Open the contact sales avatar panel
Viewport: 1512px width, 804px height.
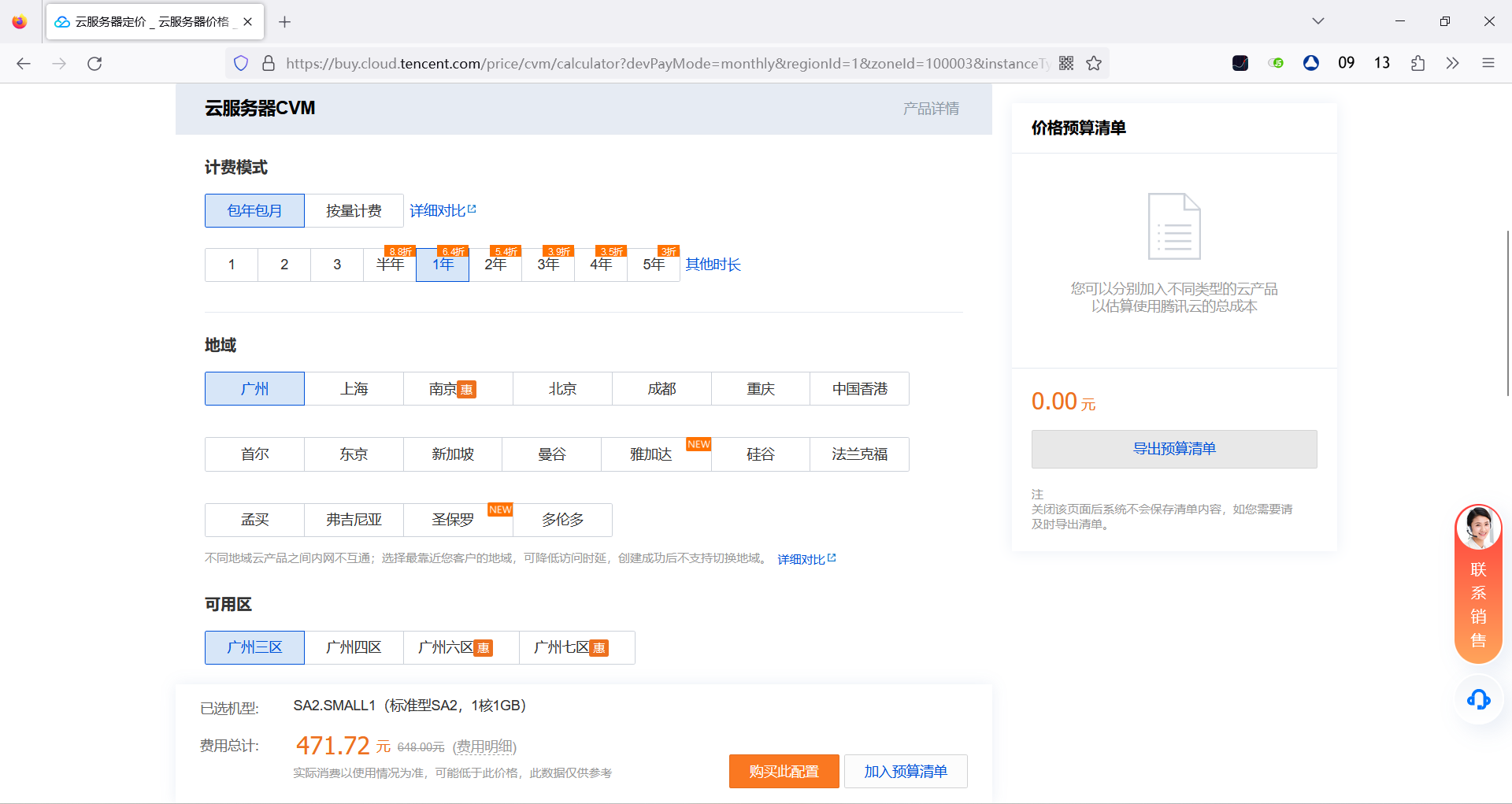(1478, 528)
